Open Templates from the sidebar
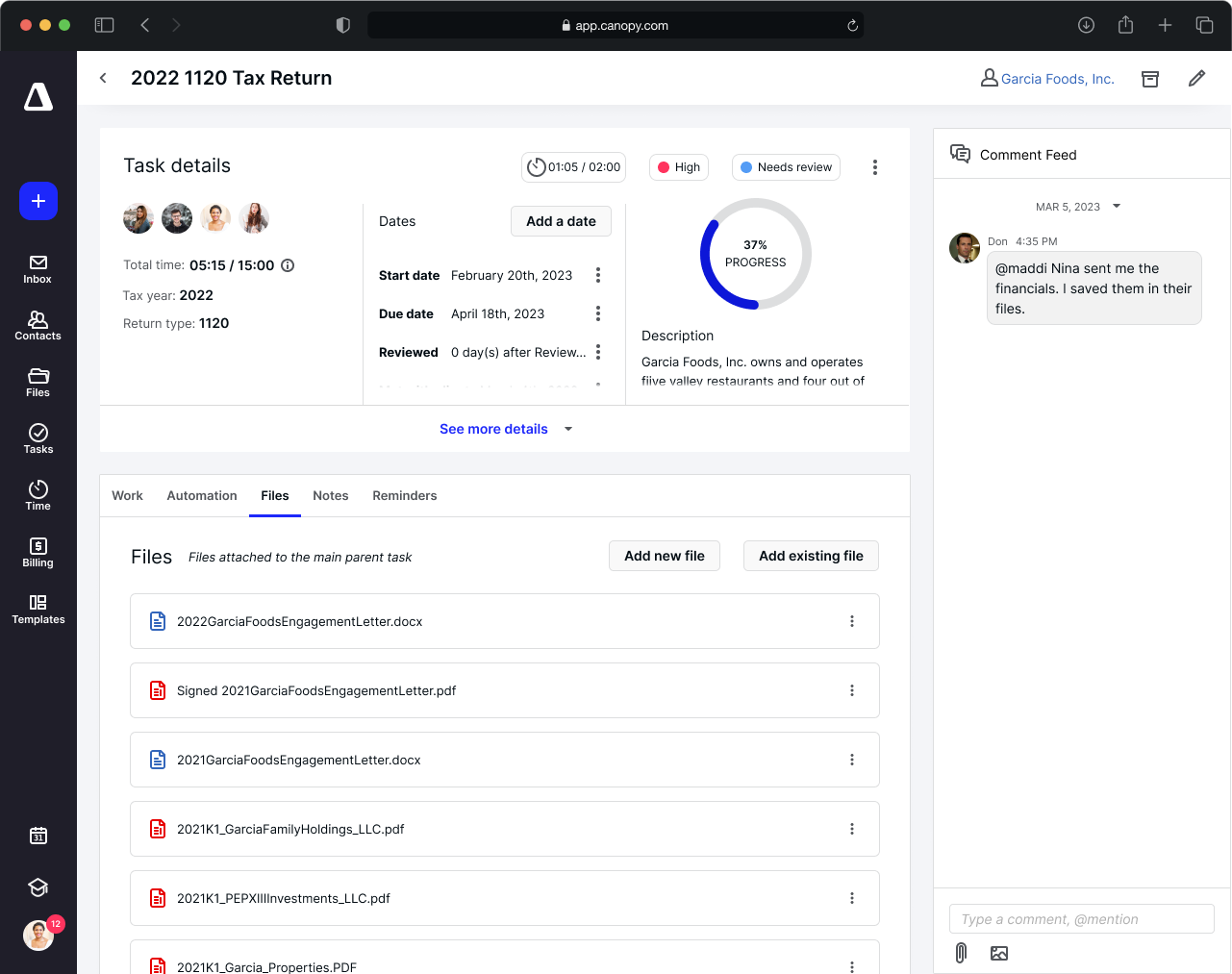The width and height of the screenshot is (1232, 974). pos(38,610)
